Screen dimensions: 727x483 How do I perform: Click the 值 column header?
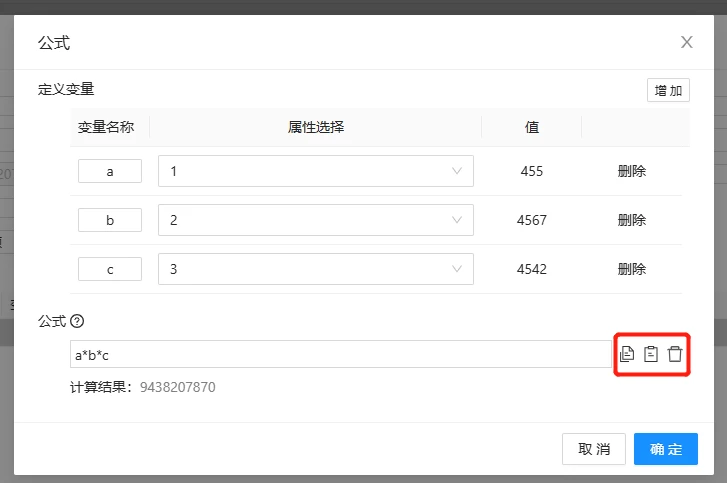click(532, 127)
